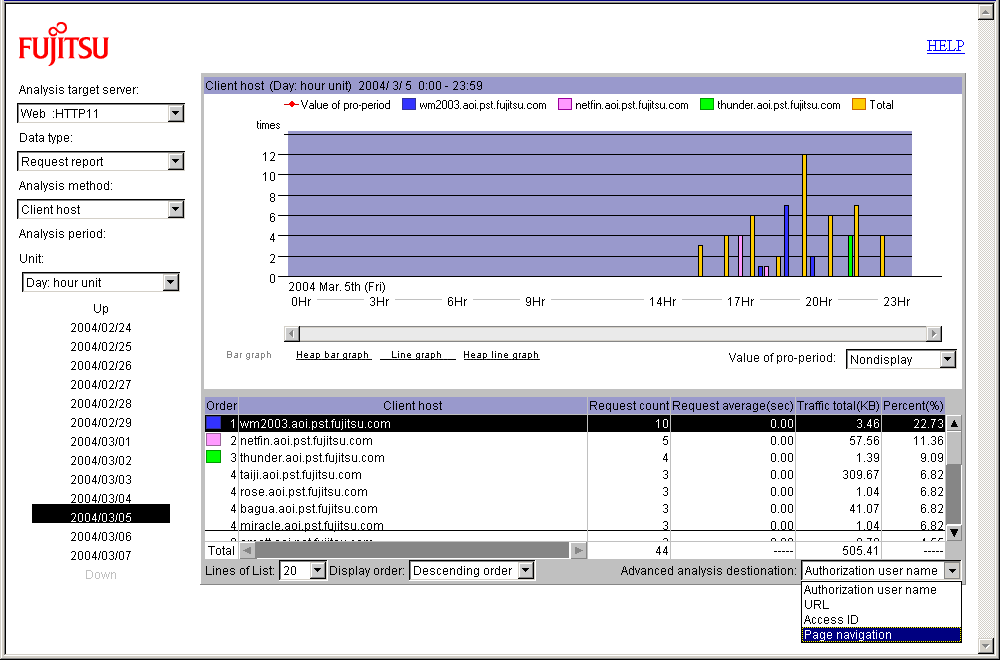Select date 2004/02/28

pos(101,404)
